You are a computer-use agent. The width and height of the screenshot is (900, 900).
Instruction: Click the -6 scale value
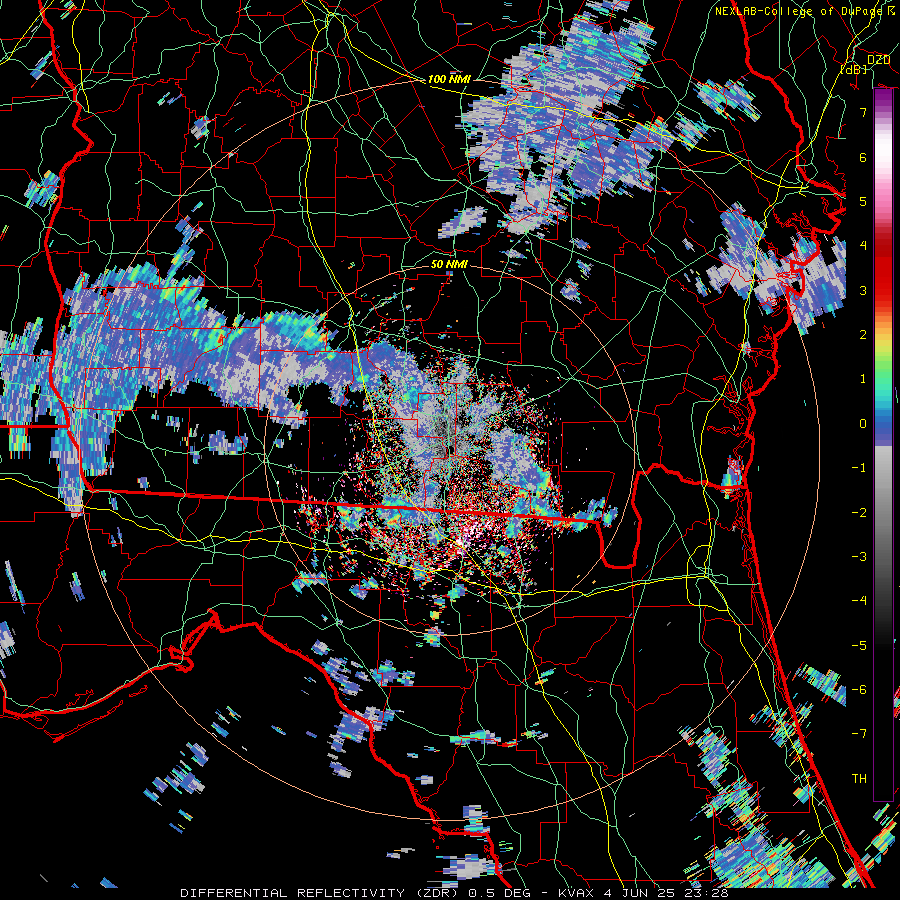pos(859,690)
